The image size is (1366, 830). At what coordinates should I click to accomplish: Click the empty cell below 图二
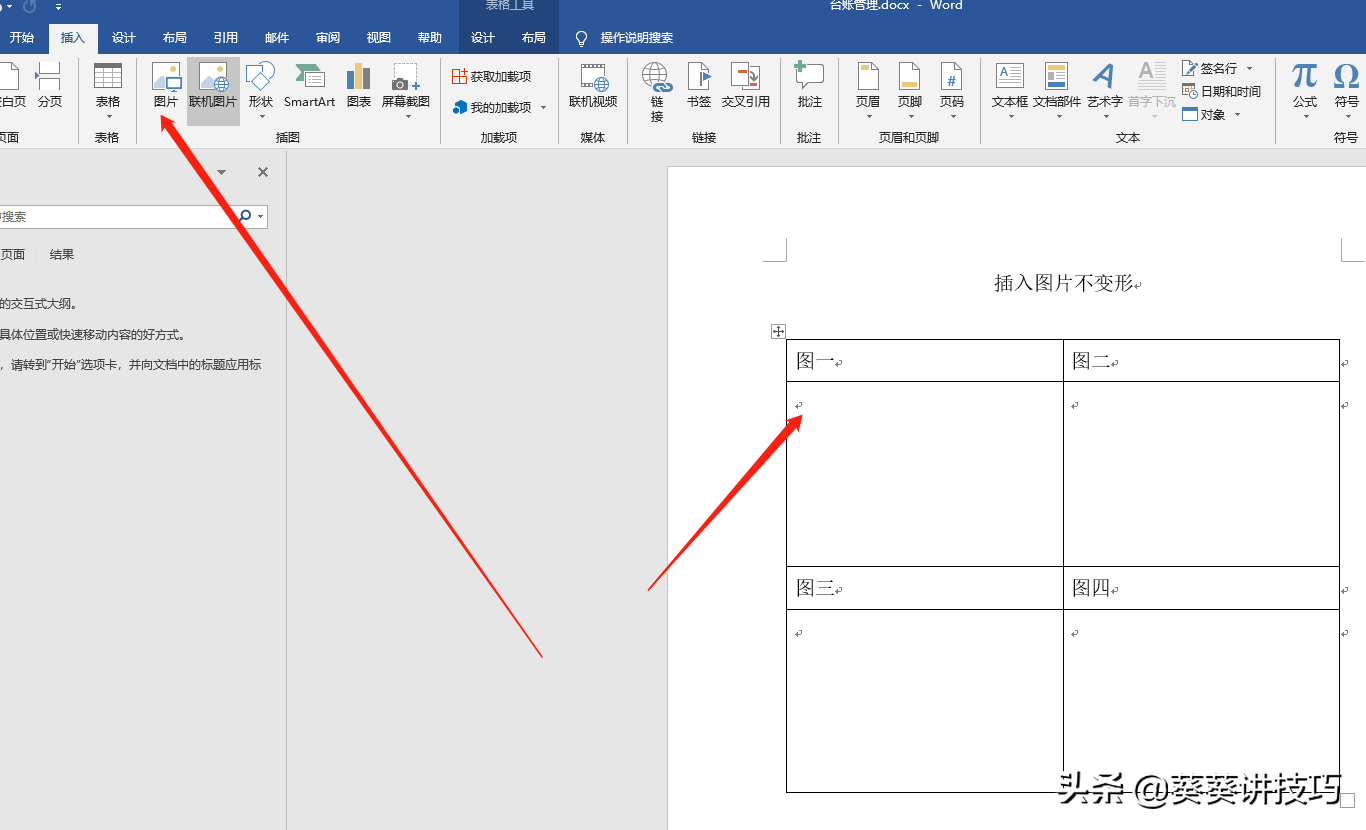[1201, 474]
